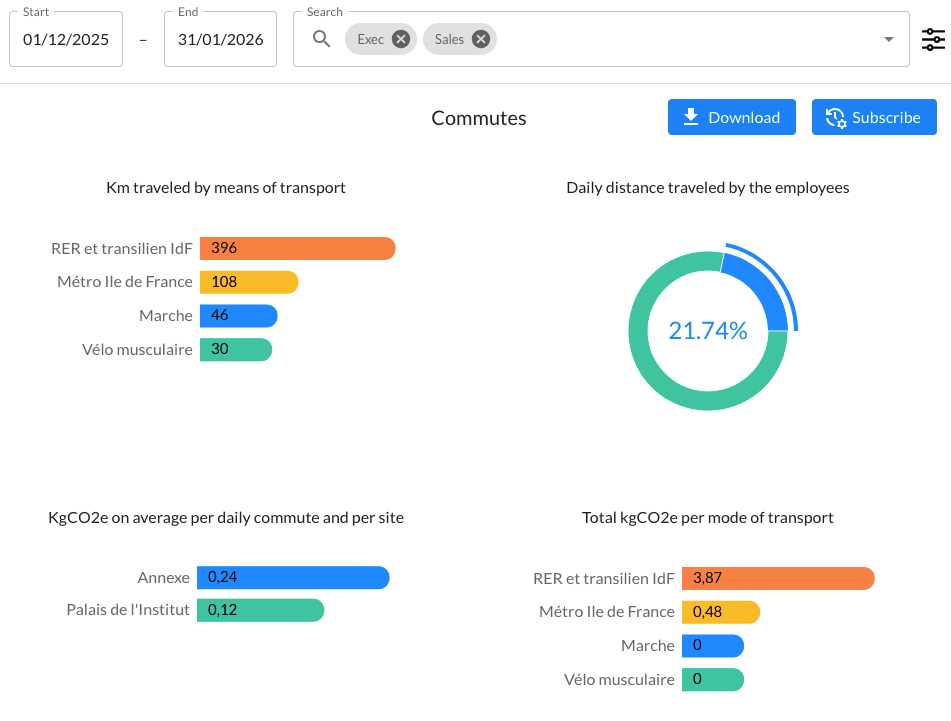951x721 pixels.
Task: Expand the search field dropdown arrow
Action: [x=888, y=41]
